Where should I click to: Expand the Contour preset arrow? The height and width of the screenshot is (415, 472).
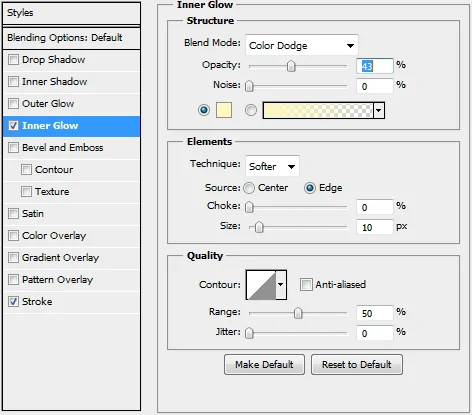coord(281,285)
